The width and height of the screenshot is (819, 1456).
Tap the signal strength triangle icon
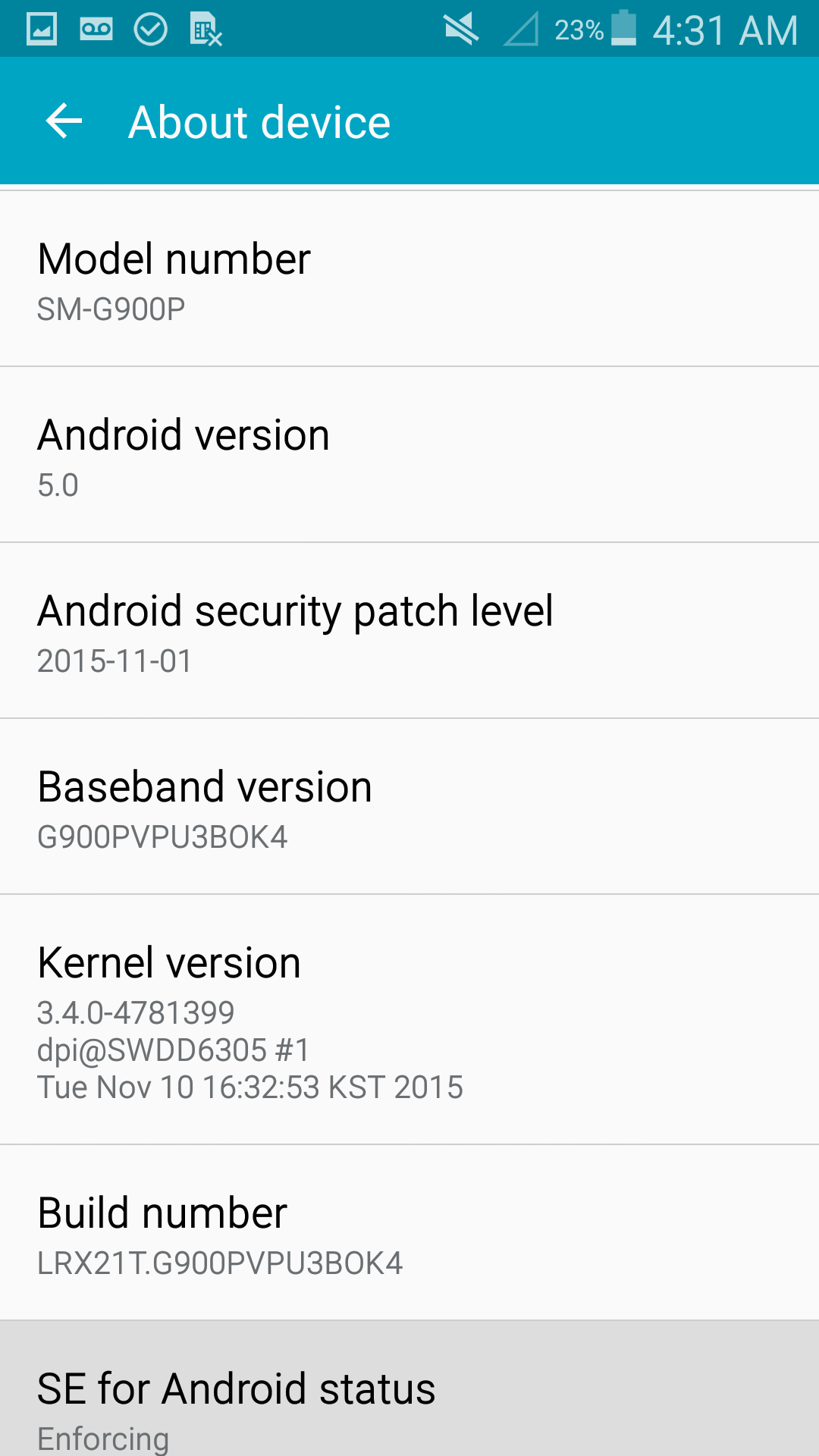pyautogui.click(x=521, y=30)
